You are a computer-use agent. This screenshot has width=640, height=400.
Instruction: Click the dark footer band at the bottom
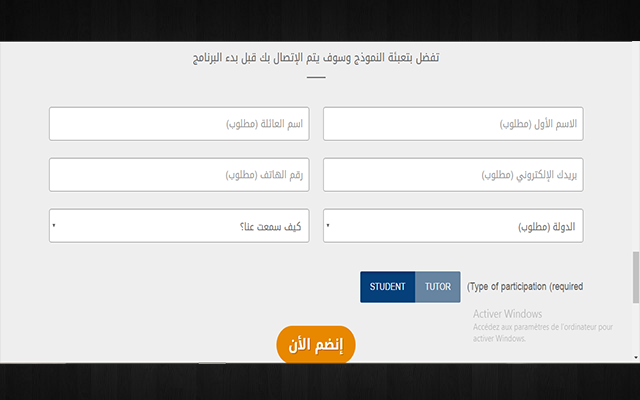tap(320, 382)
